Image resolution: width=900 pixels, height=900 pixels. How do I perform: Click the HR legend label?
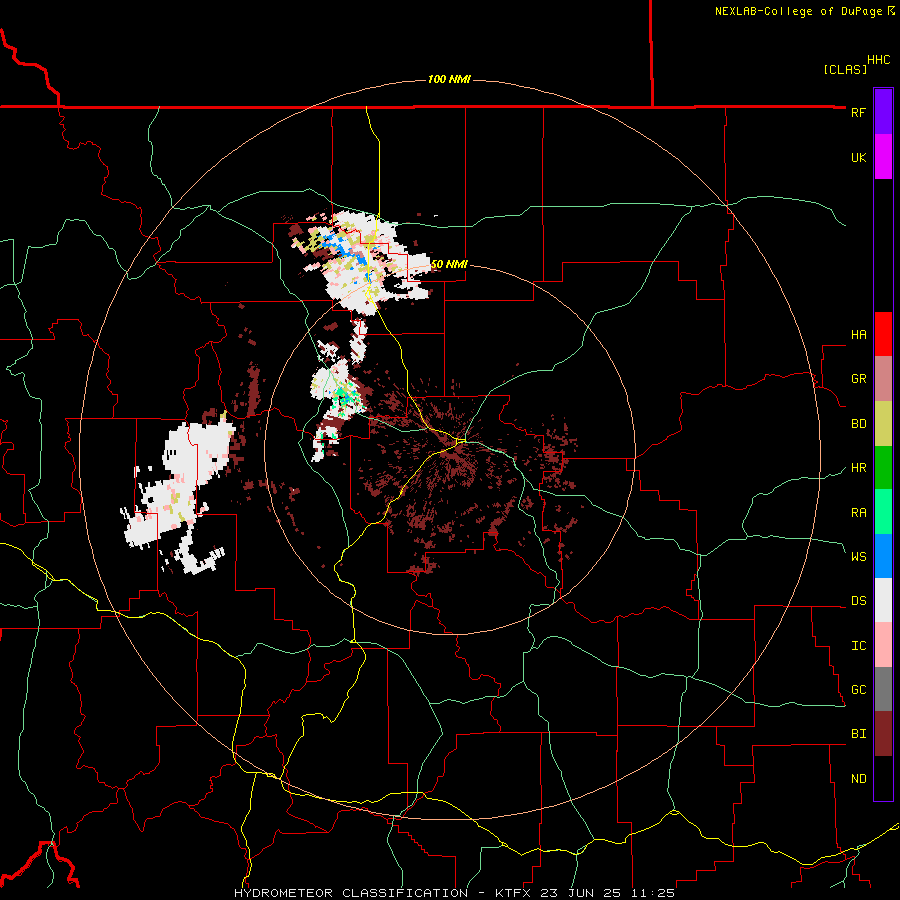(858, 468)
